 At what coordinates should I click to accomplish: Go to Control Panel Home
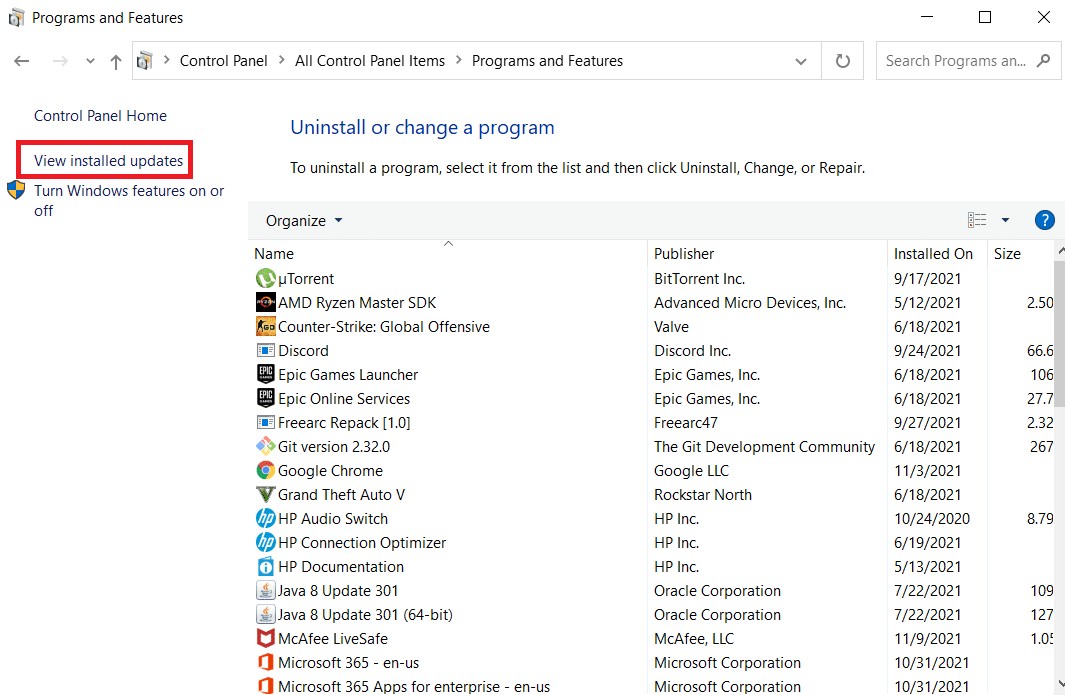tap(100, 116)
